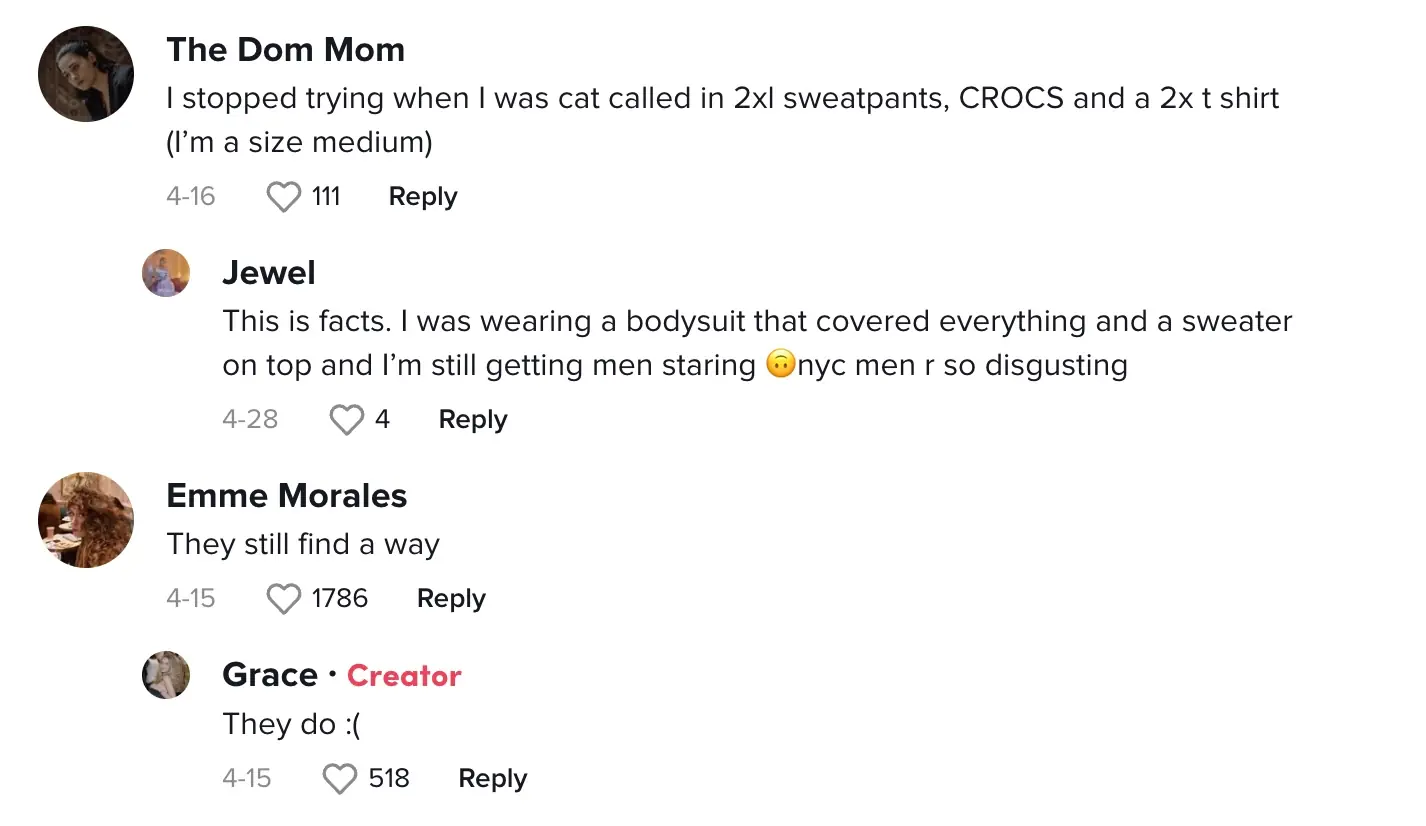
Task: Select the pink Creator badge
Action: (x=404, y=676)
